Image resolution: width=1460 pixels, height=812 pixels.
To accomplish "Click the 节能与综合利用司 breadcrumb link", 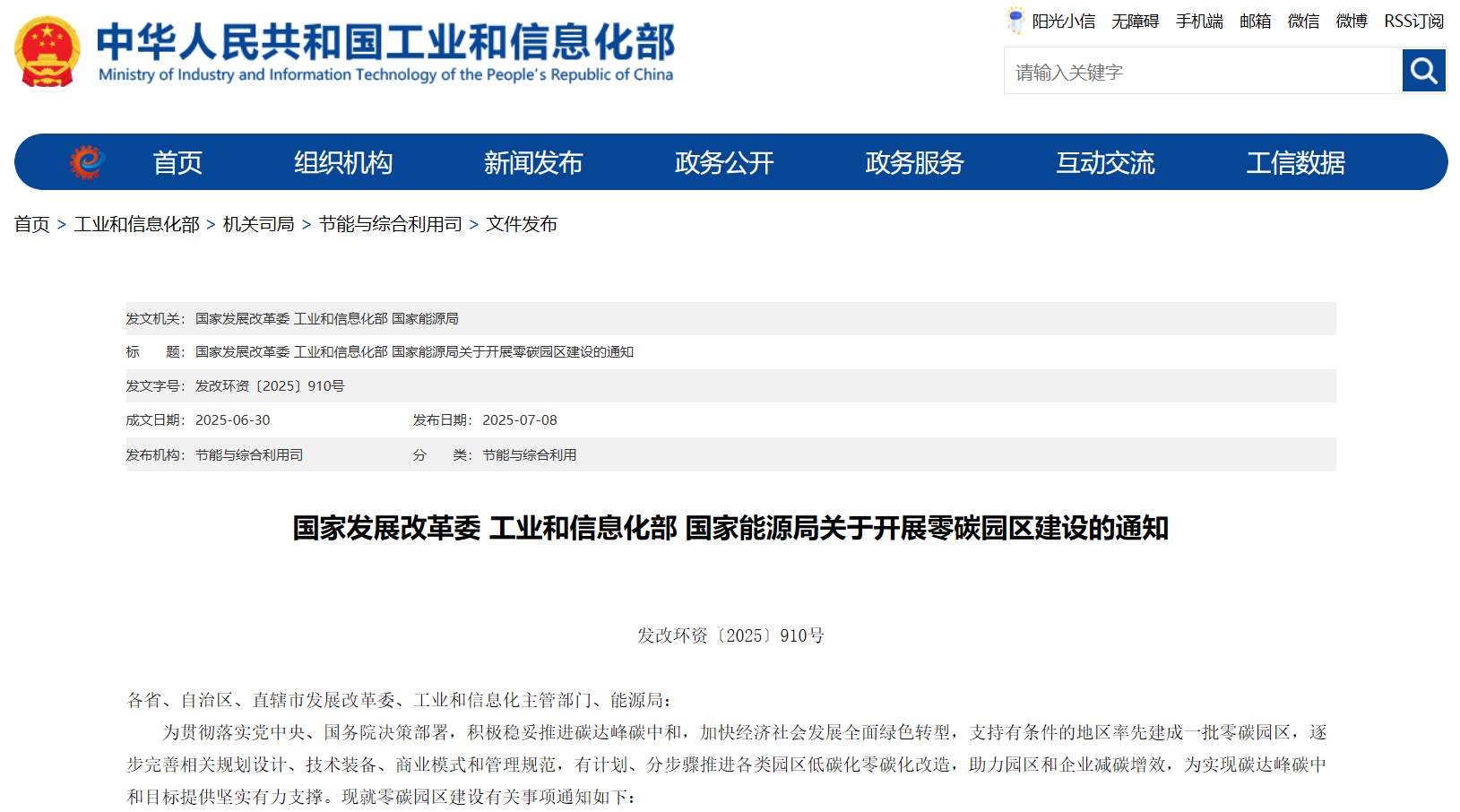I will [391, 224].
